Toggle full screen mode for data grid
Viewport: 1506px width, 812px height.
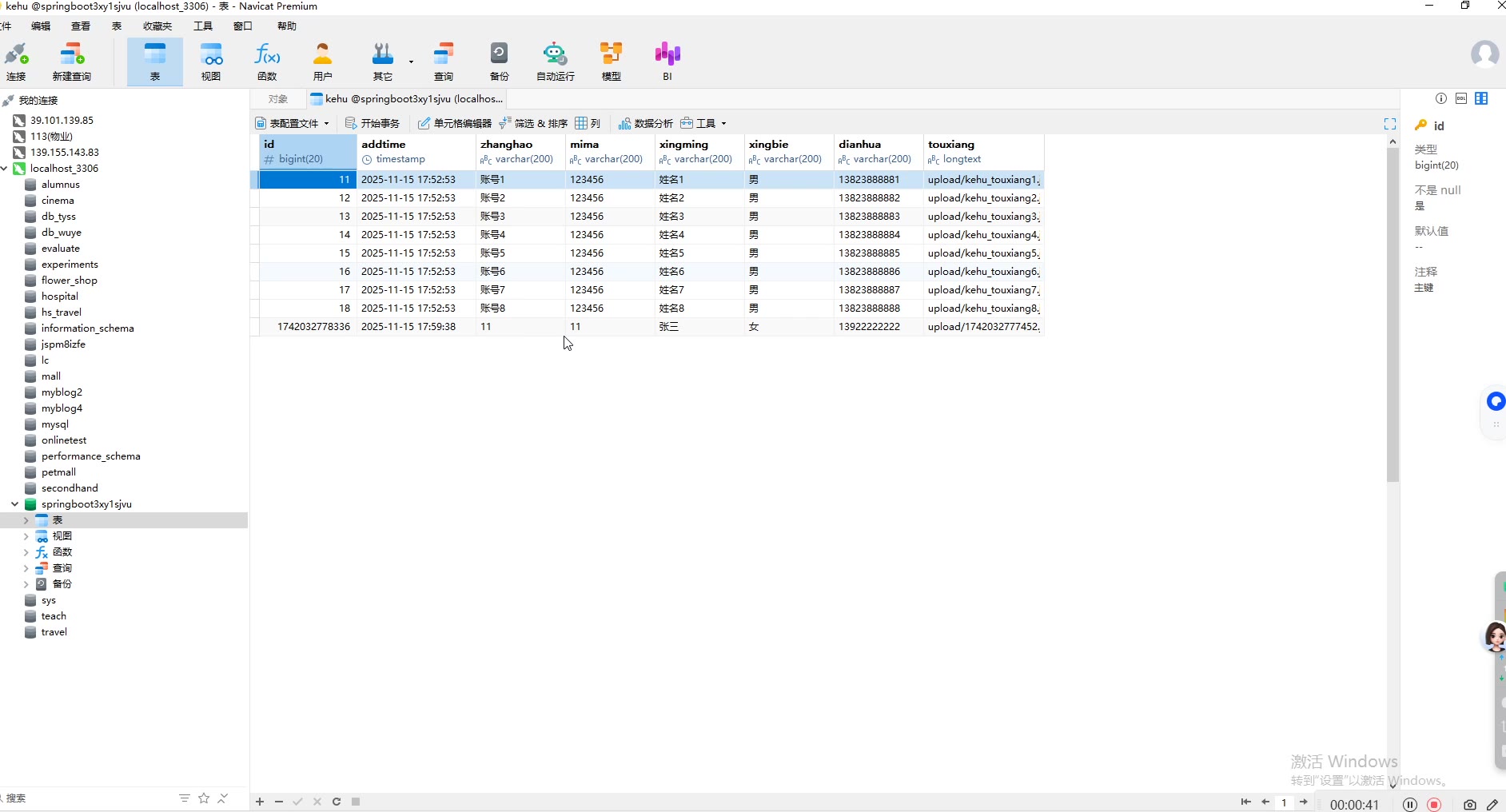(1389, 124)
